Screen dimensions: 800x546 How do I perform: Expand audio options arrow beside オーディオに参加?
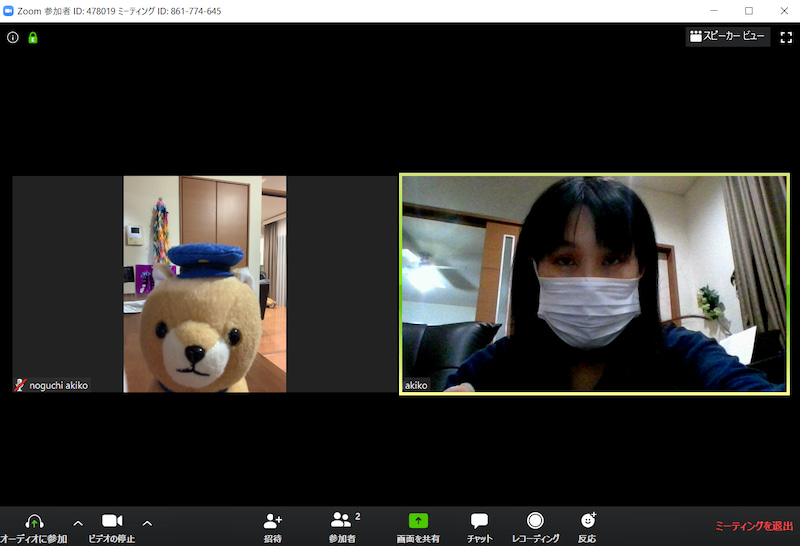coord(78,523)
